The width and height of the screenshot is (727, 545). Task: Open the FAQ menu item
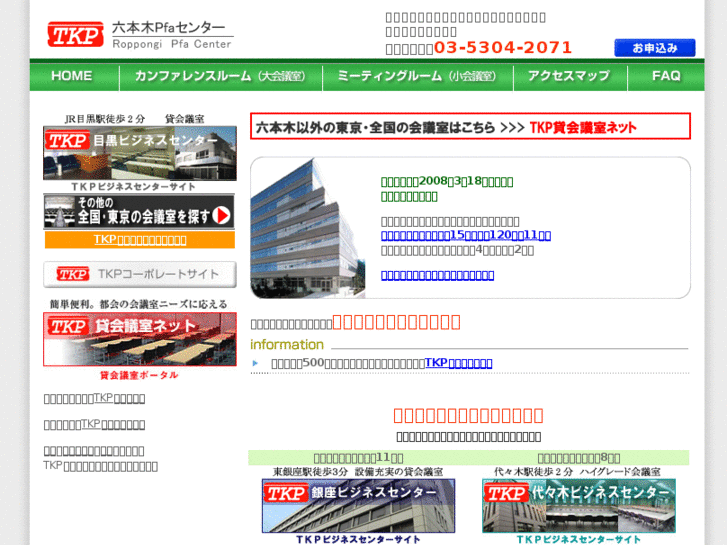tap(666, 76)
